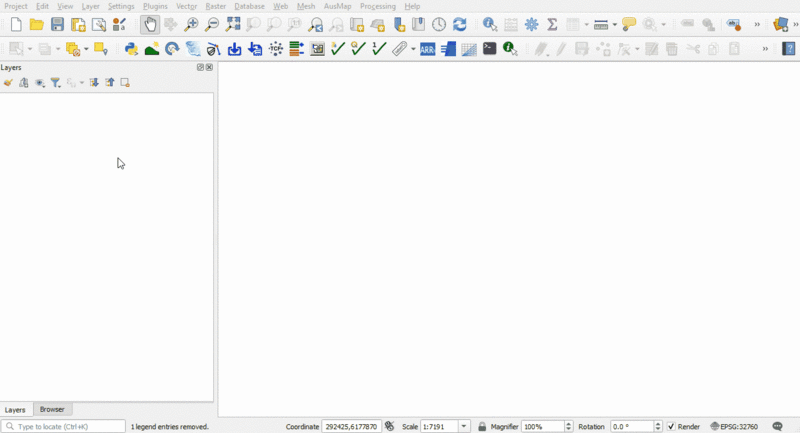Click the Type to locate search field

point(65,427)
